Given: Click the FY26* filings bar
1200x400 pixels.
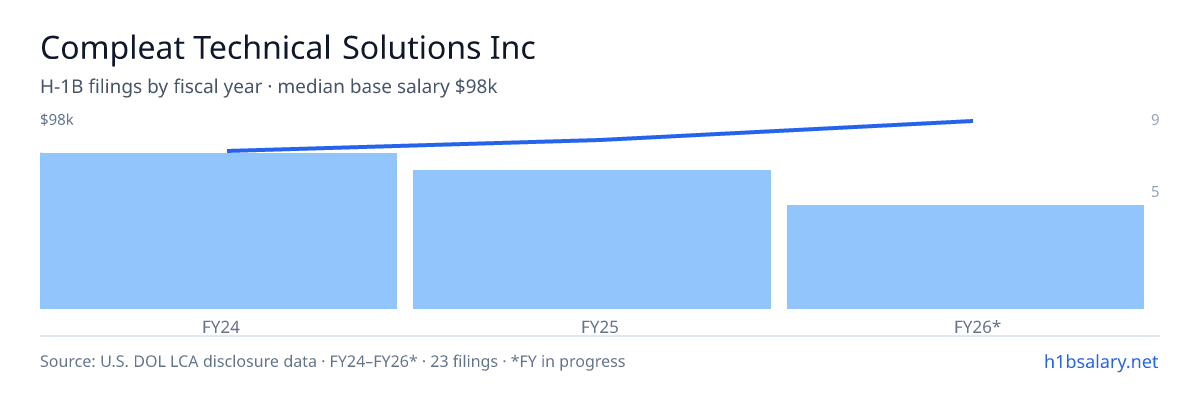Looking at the screenshot, I should [965, 257].
